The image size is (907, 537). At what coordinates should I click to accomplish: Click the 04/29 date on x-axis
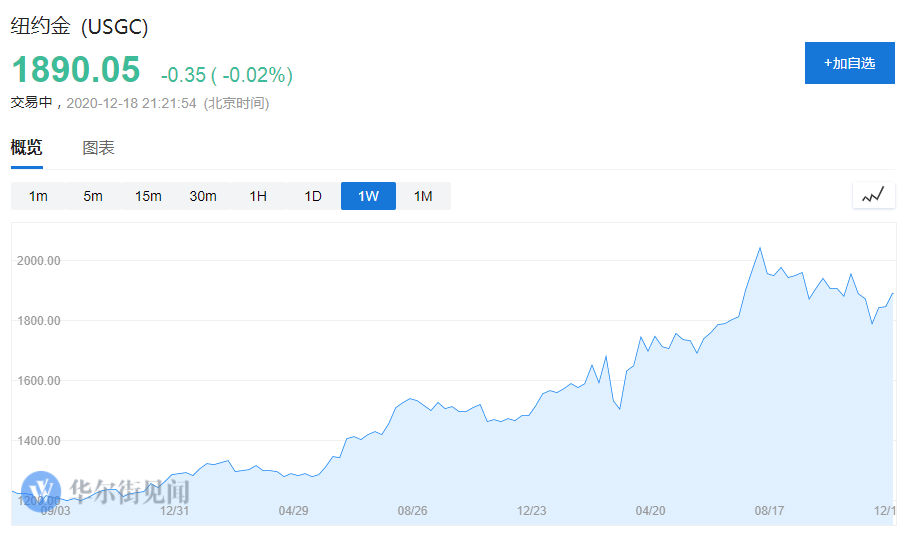click(293, 511)
